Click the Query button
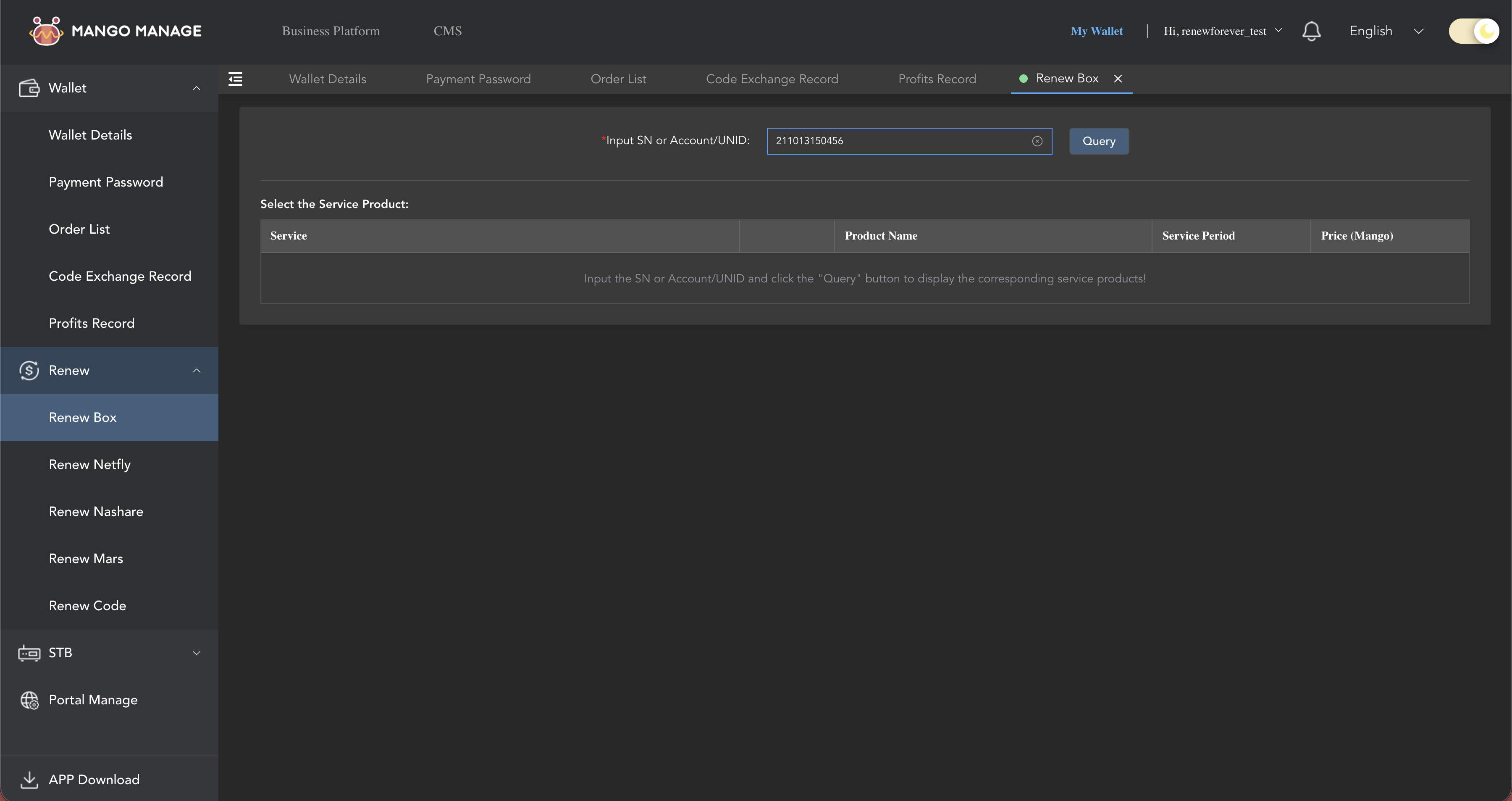Image resolution: width=1512 pixels, height=801 pixels. pyautogui.click(x=1098, y=141)
